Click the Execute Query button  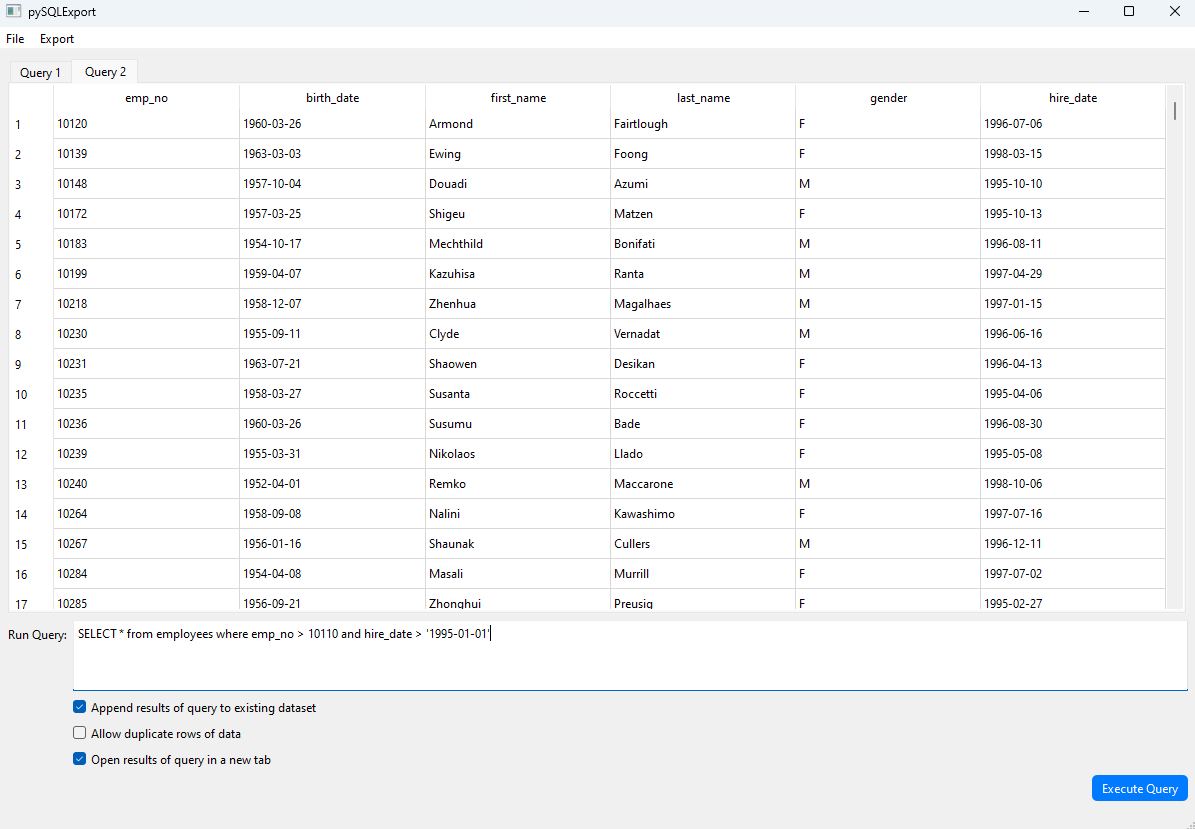point(1139,789)
